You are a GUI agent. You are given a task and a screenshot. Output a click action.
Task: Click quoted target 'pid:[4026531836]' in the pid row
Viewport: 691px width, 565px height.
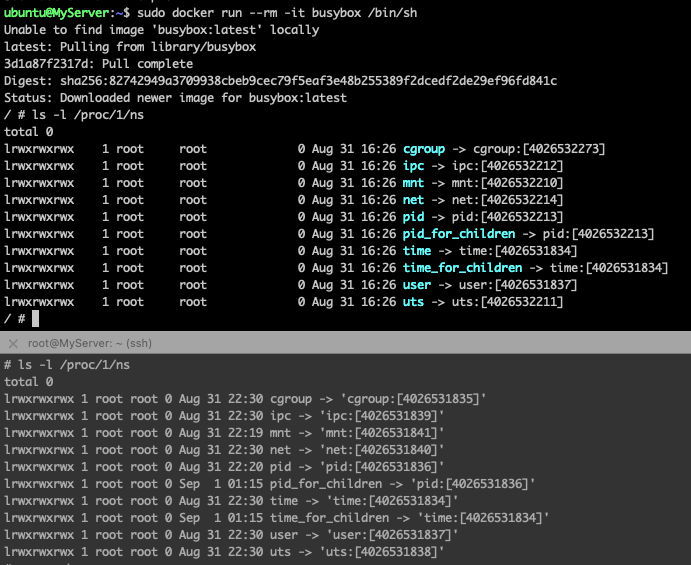(381, 467)
